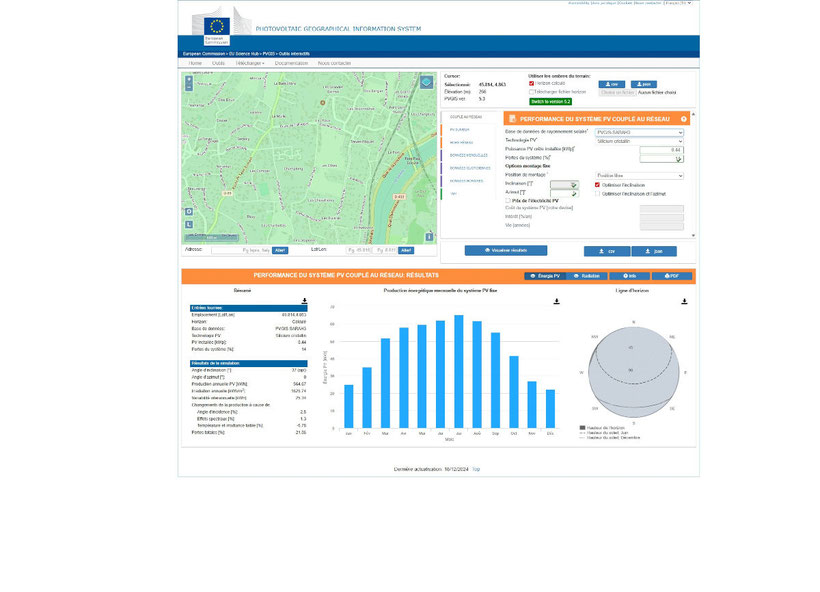
Task: Open the map layers switcher icon
Action: coord(426,83)
